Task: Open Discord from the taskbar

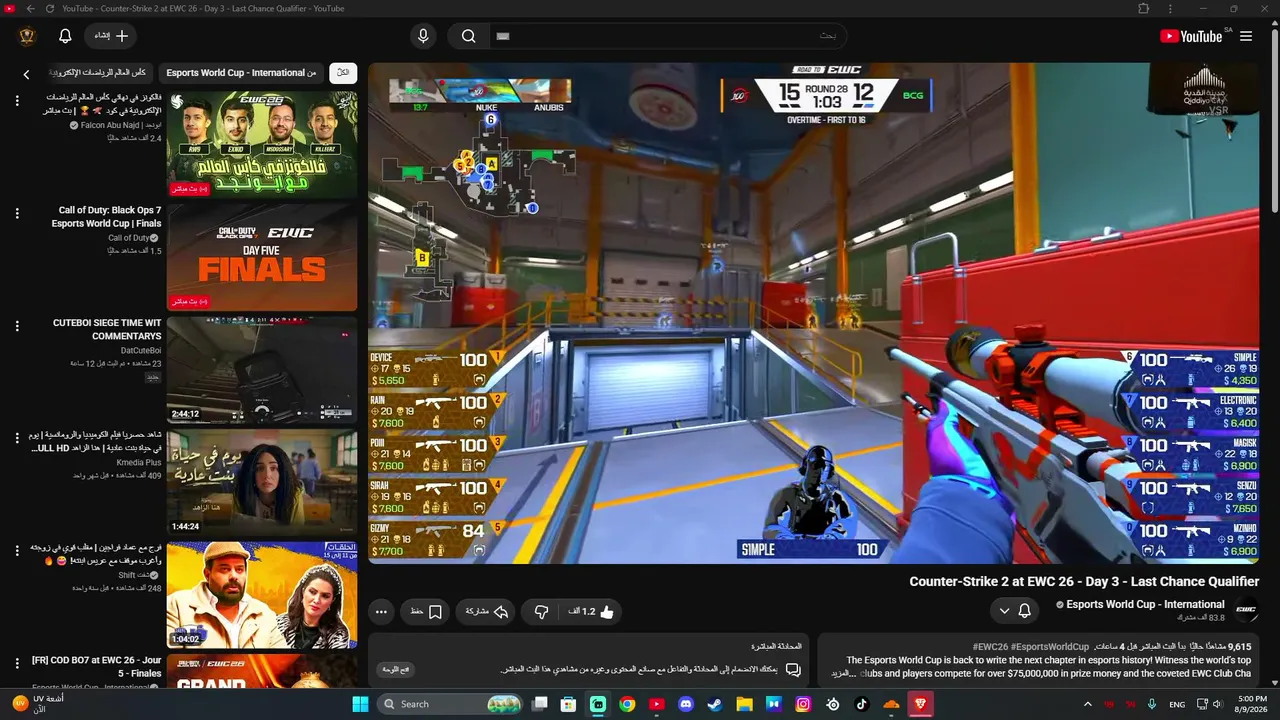Action: [686, 704]
